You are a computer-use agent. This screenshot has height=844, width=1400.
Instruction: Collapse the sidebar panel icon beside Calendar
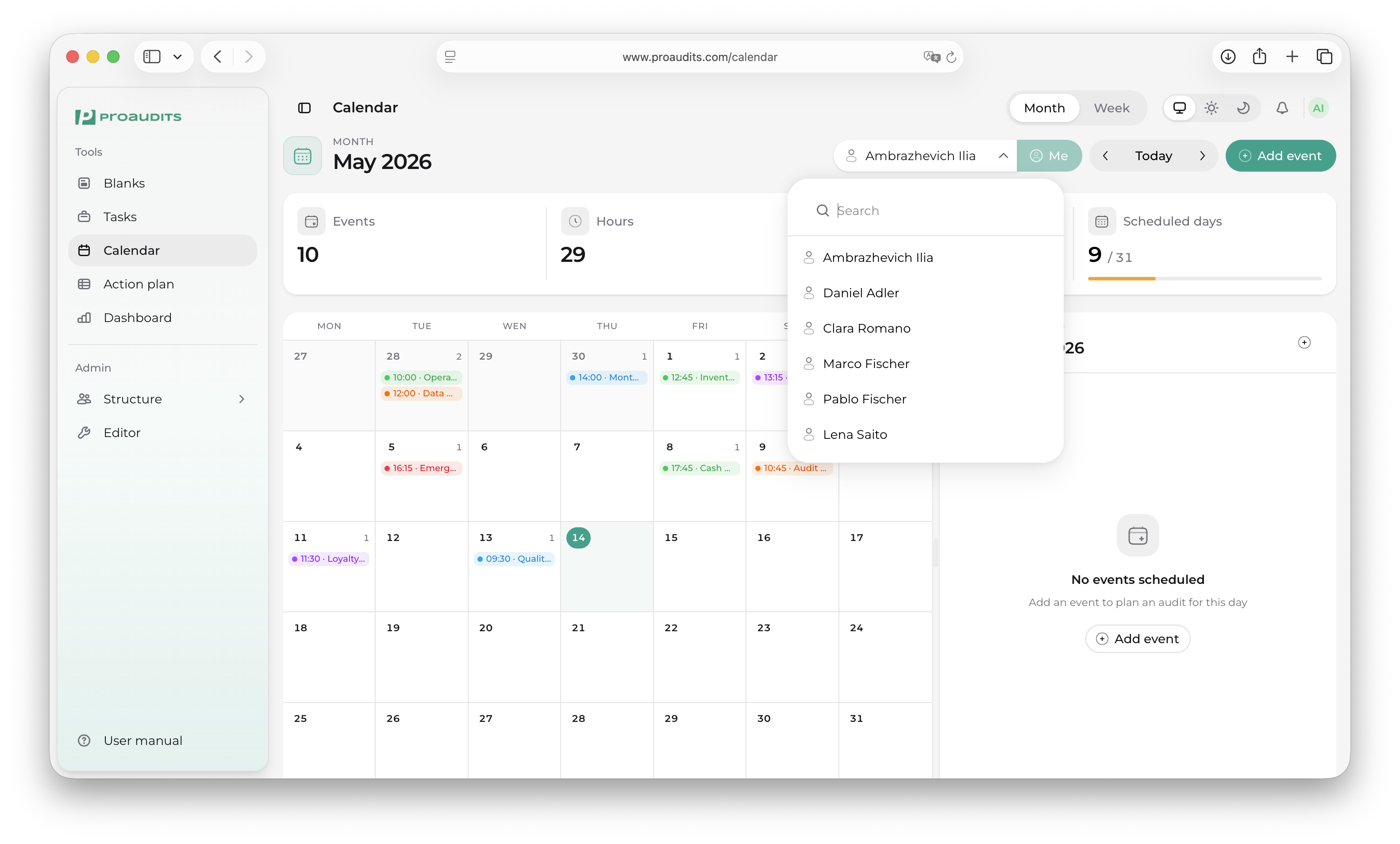[304, 108]
